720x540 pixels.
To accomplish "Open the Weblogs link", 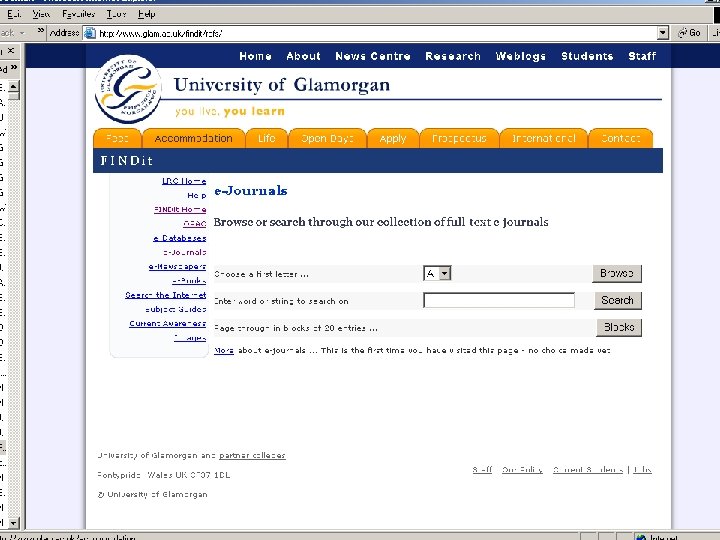I will point(521,56).
